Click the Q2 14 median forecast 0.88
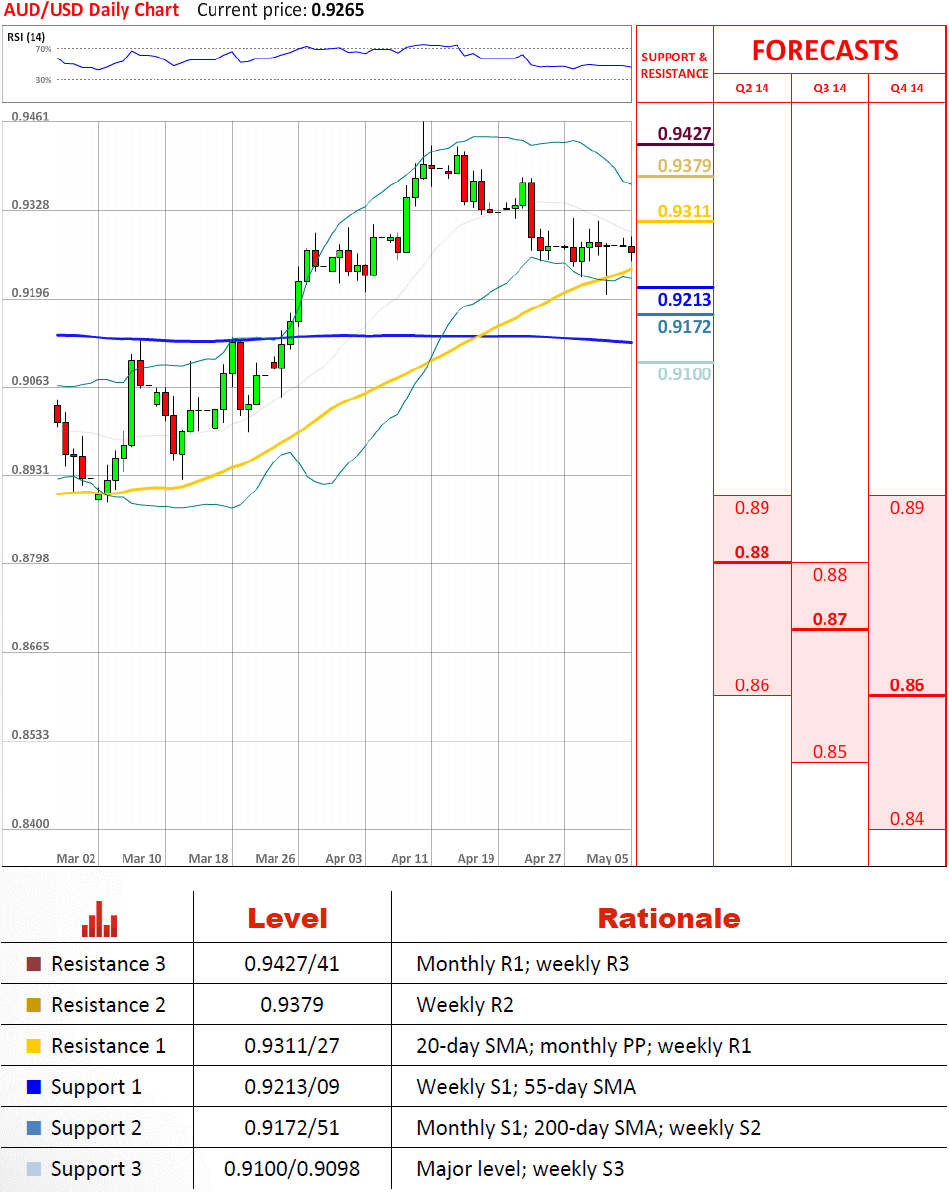Image resolution: width=949 pixels, height=1192 pixels. (x=752, y=552)
